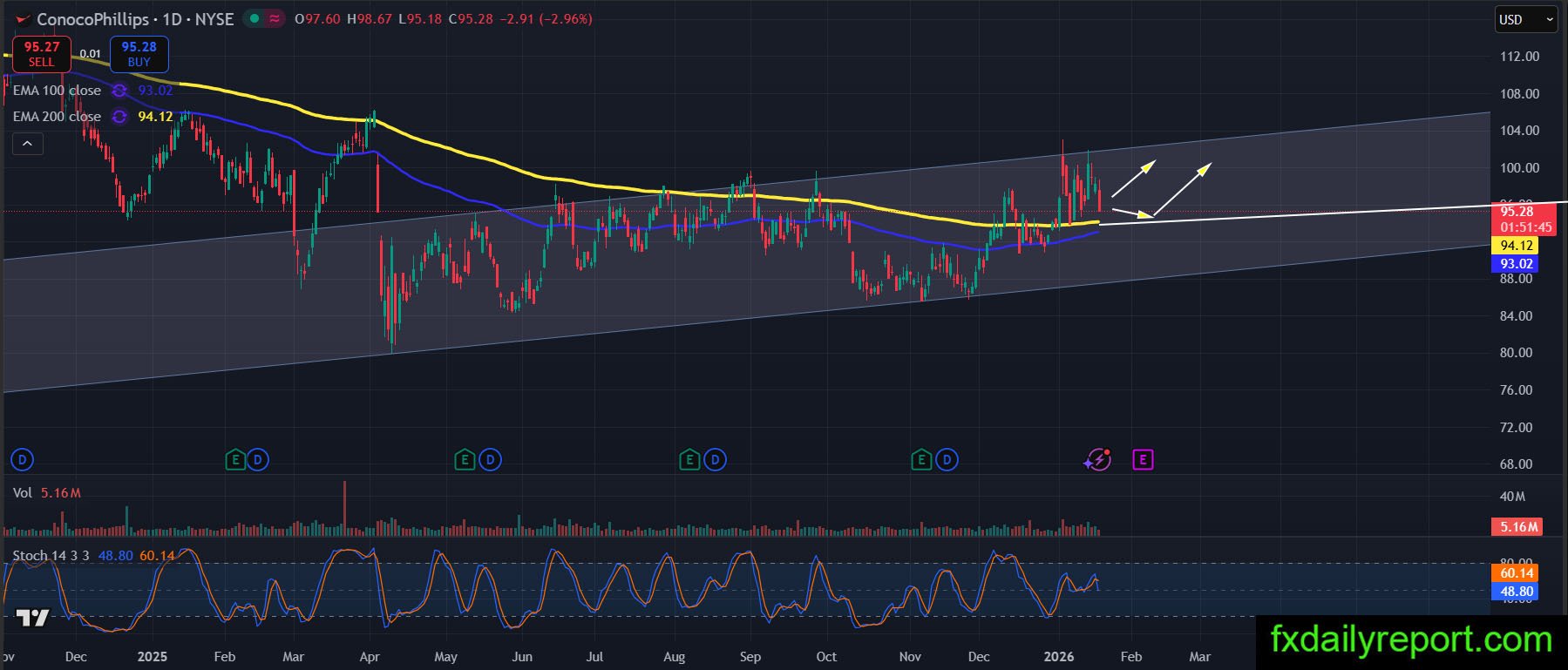Viewport: 1568px width, 670px height.
Task: Click the yellow 94.12 EMA tag on the price axis
Action: pyautogui.click(x=1517, y=246)
